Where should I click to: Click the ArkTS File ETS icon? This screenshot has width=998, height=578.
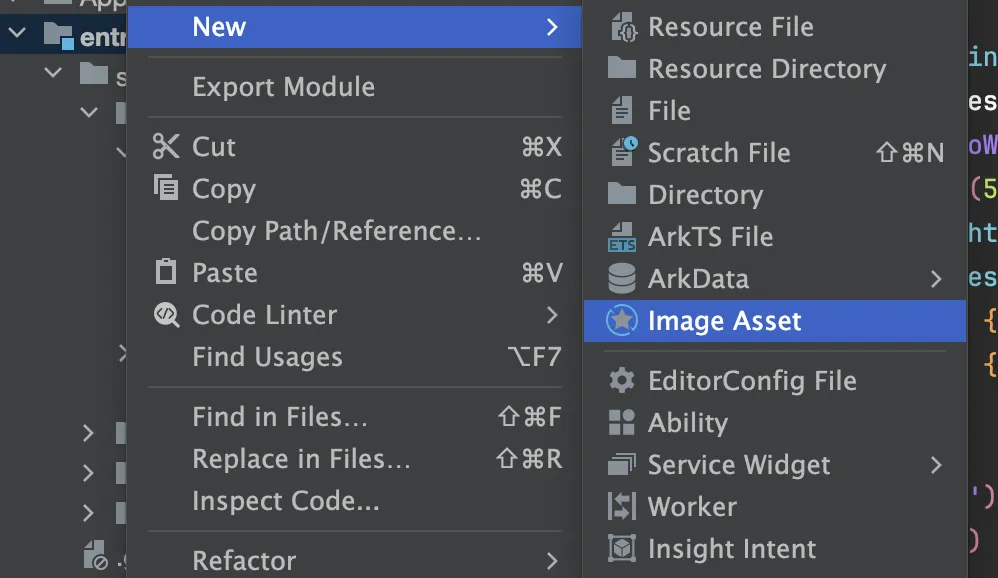click(623, 237)
